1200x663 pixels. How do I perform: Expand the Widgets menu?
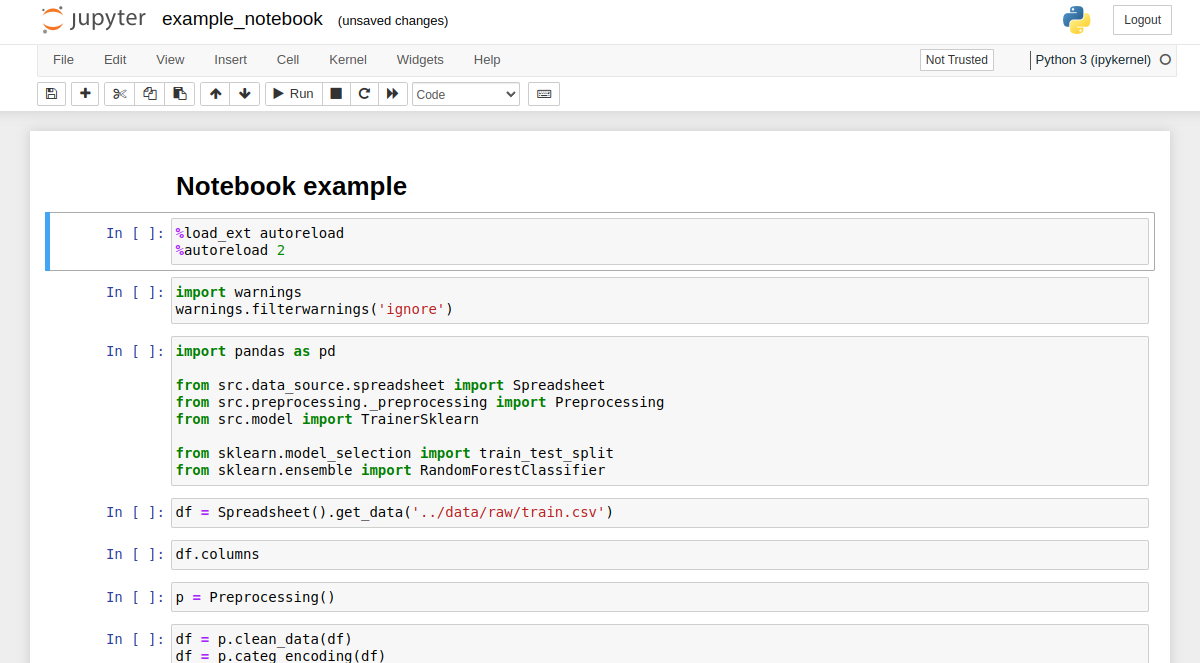coord(420,60)
